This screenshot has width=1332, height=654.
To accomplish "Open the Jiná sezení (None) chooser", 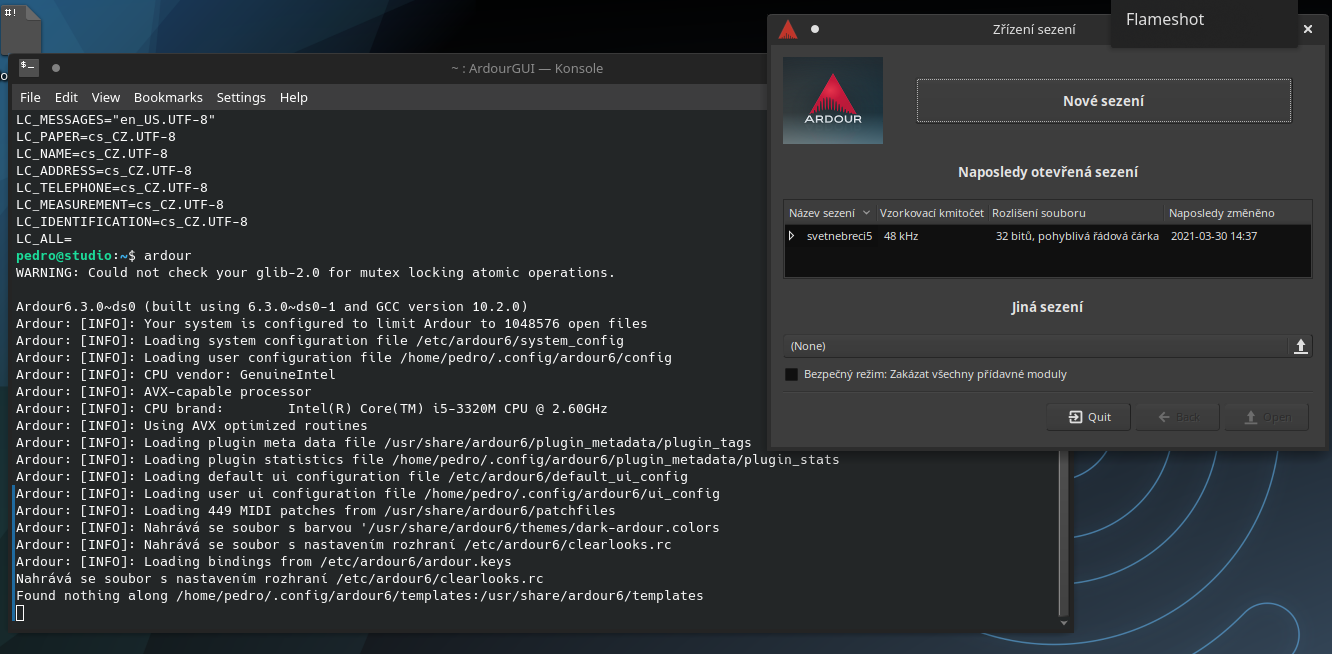I will point(1036,346).
